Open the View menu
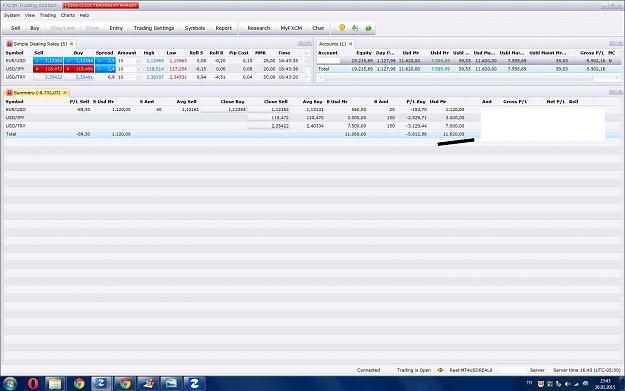 click(x=30, y=15)
